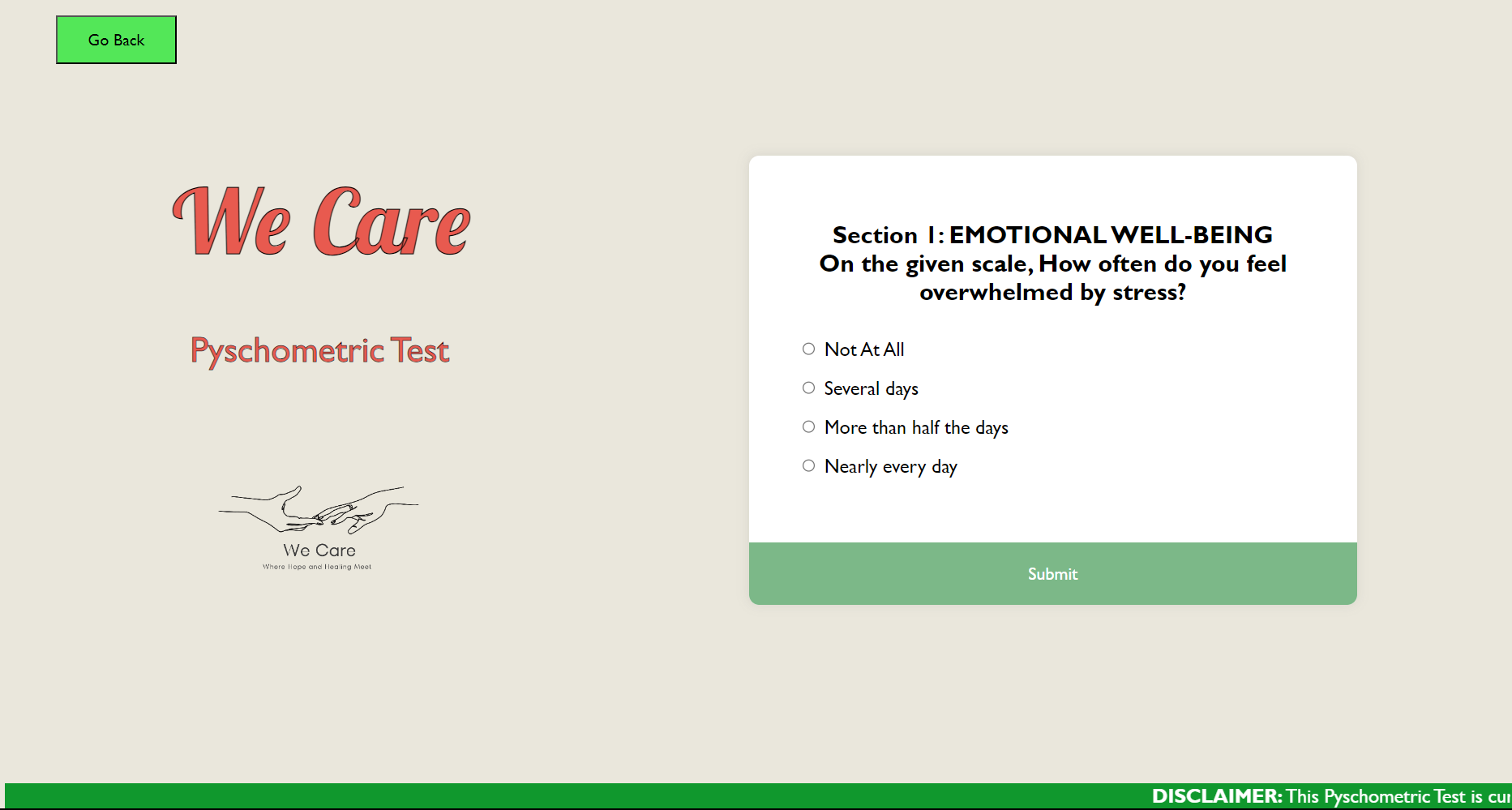The height and width of the screenshot is (810, 1512).
Task: Click the "Not At All" label text
Action: (x=863, y=349)
